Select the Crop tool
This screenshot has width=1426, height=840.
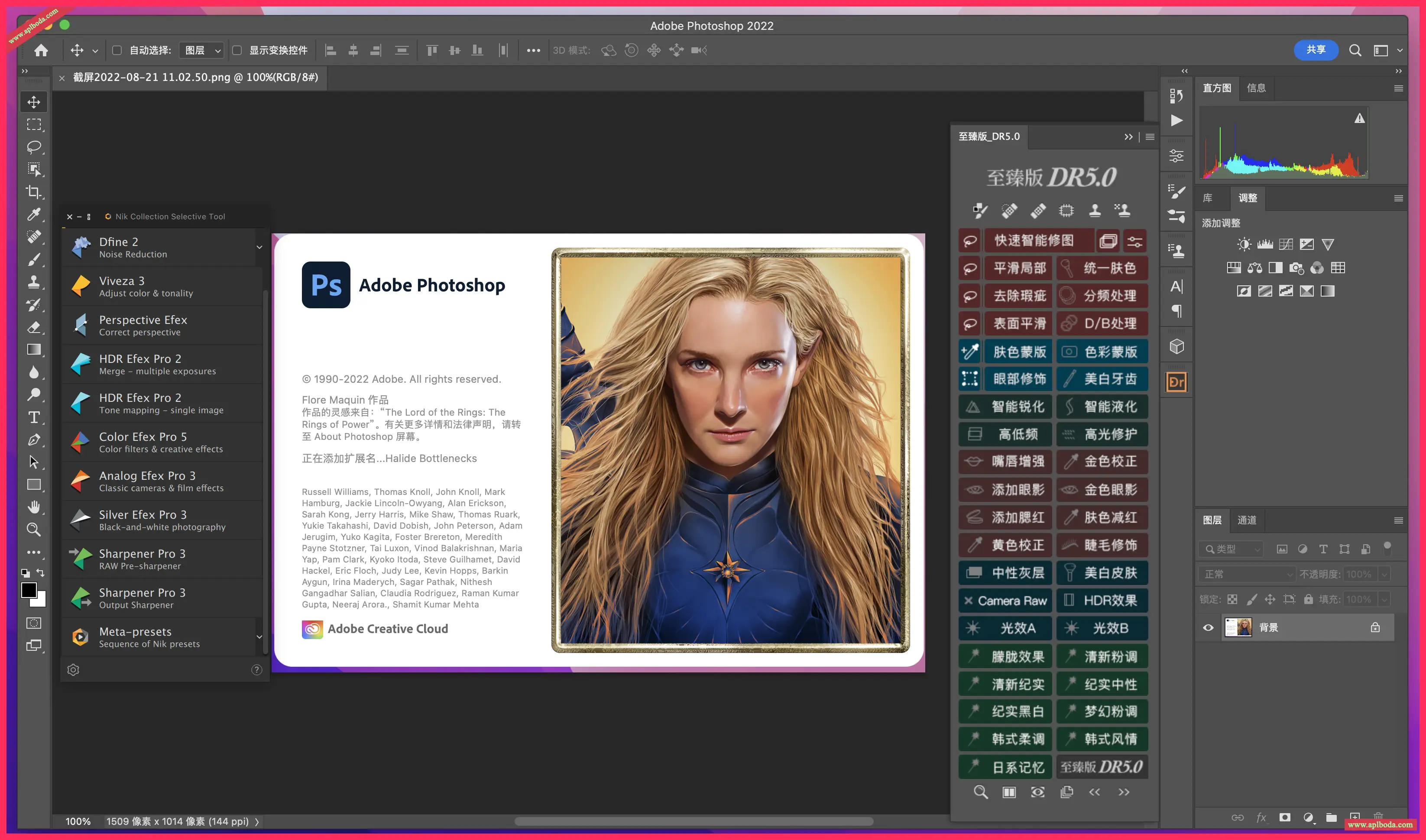[34, 192]
